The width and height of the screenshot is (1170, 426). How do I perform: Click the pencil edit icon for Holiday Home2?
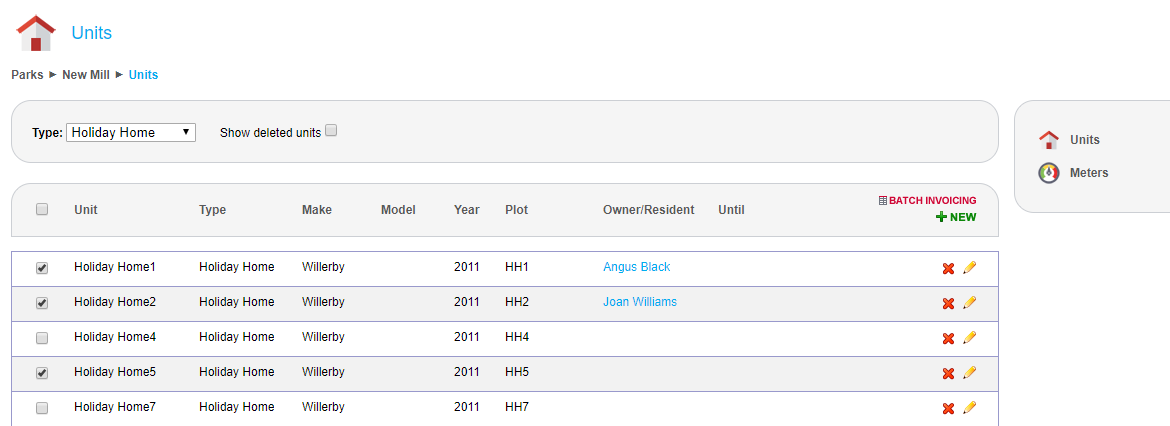[x=969, y=303]
